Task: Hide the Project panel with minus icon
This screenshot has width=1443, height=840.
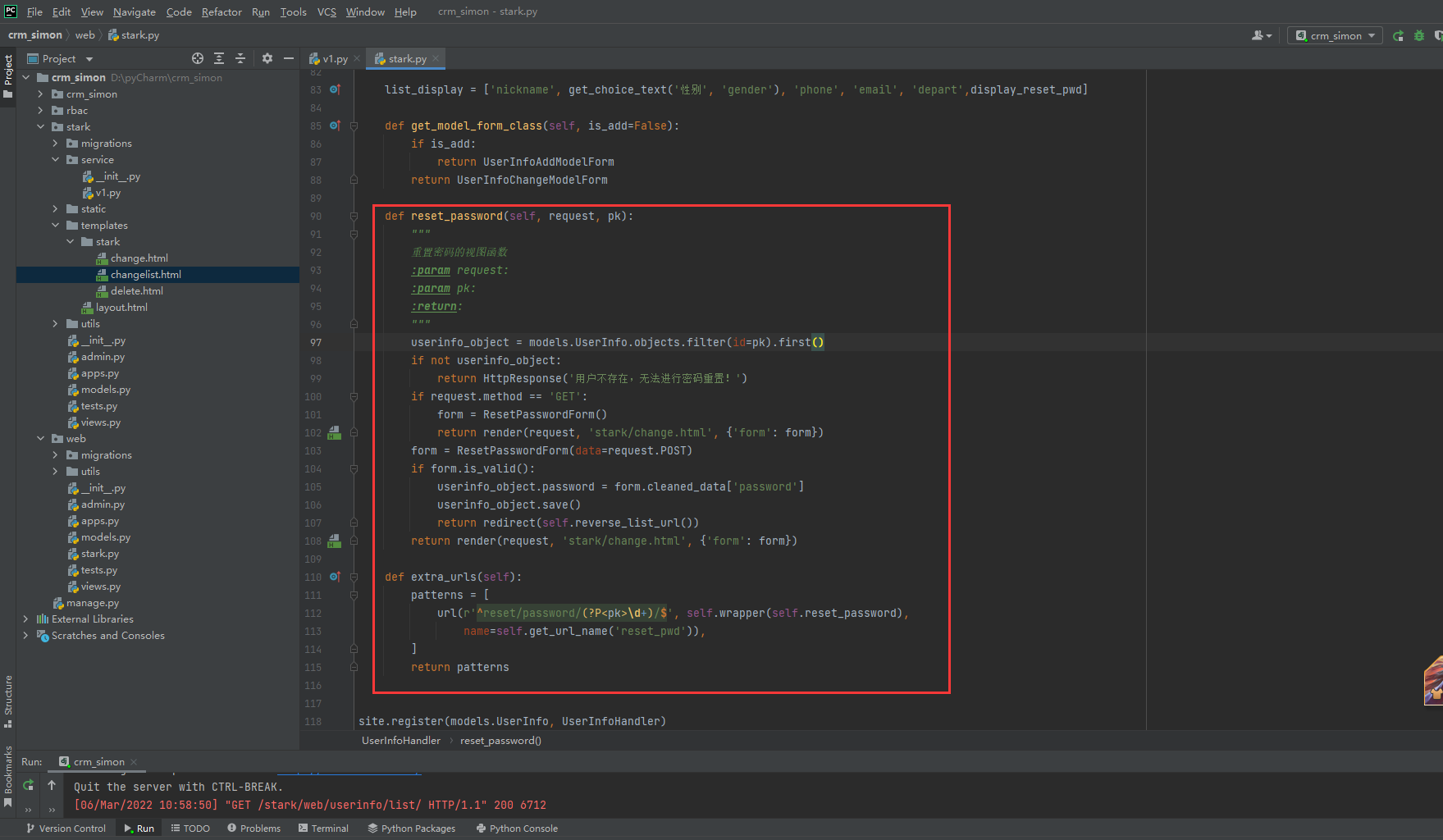Action: coord(289,58)
